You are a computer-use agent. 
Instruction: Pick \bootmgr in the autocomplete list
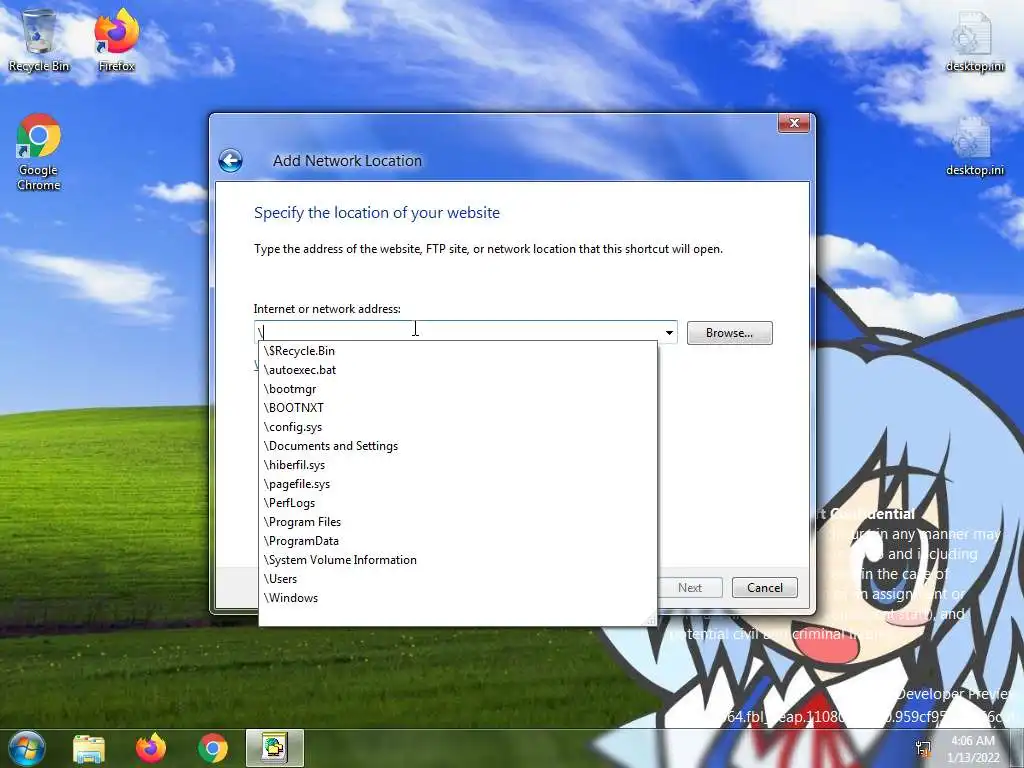coord(458,389)
